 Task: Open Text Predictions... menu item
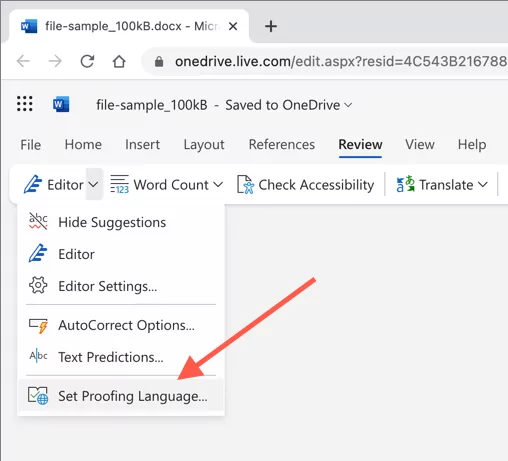[121, 357]
